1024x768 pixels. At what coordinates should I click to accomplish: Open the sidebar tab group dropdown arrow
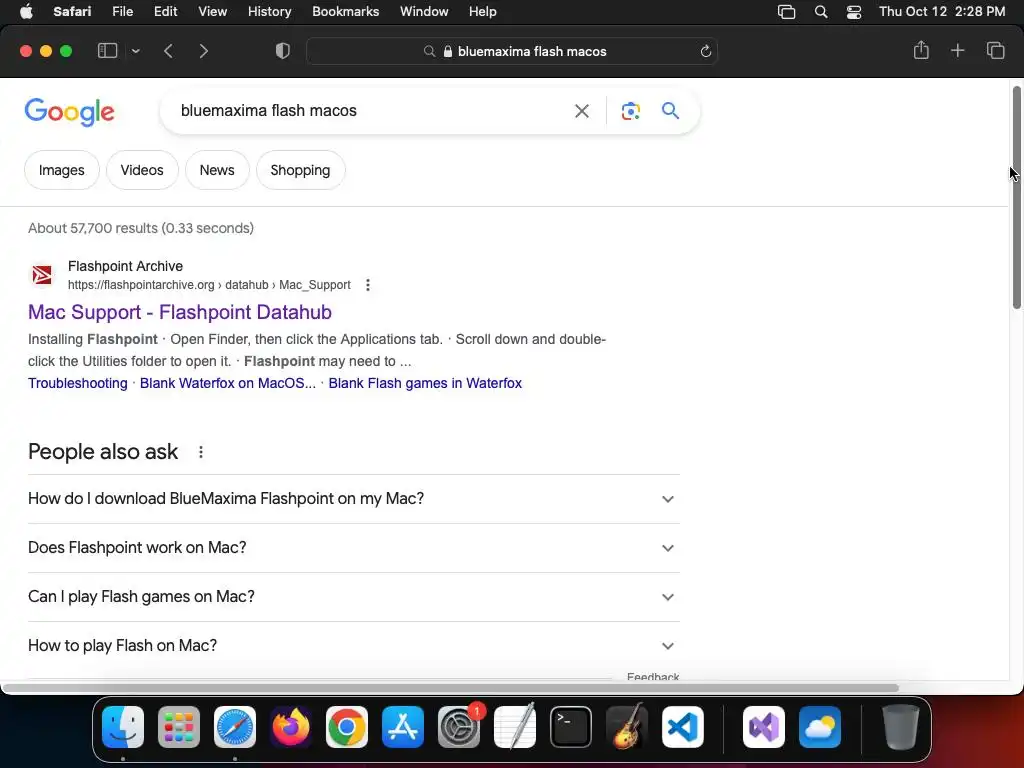pos(135,51)
